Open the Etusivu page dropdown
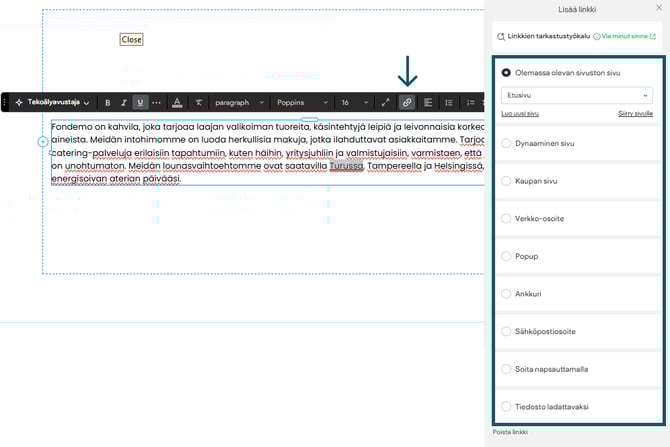This screenshot has width=670, height=447. [576, 95]
